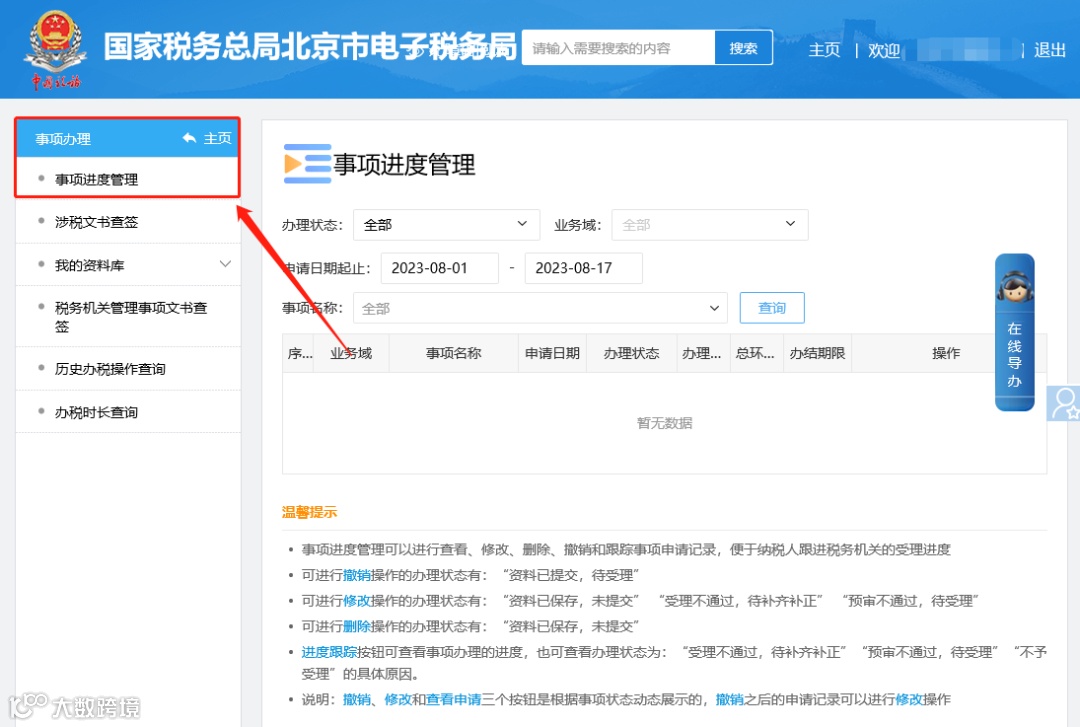Click the 查看申请 link in tips
The image size is (1080, 727).
453,699
